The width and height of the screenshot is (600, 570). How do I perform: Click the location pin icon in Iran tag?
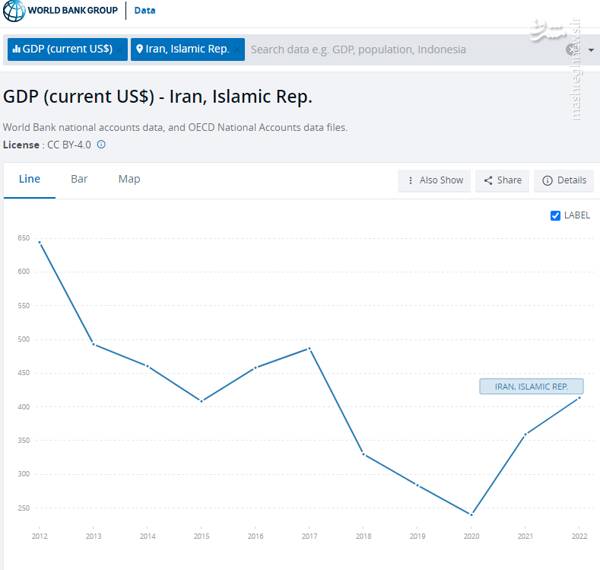click(140, 49)
